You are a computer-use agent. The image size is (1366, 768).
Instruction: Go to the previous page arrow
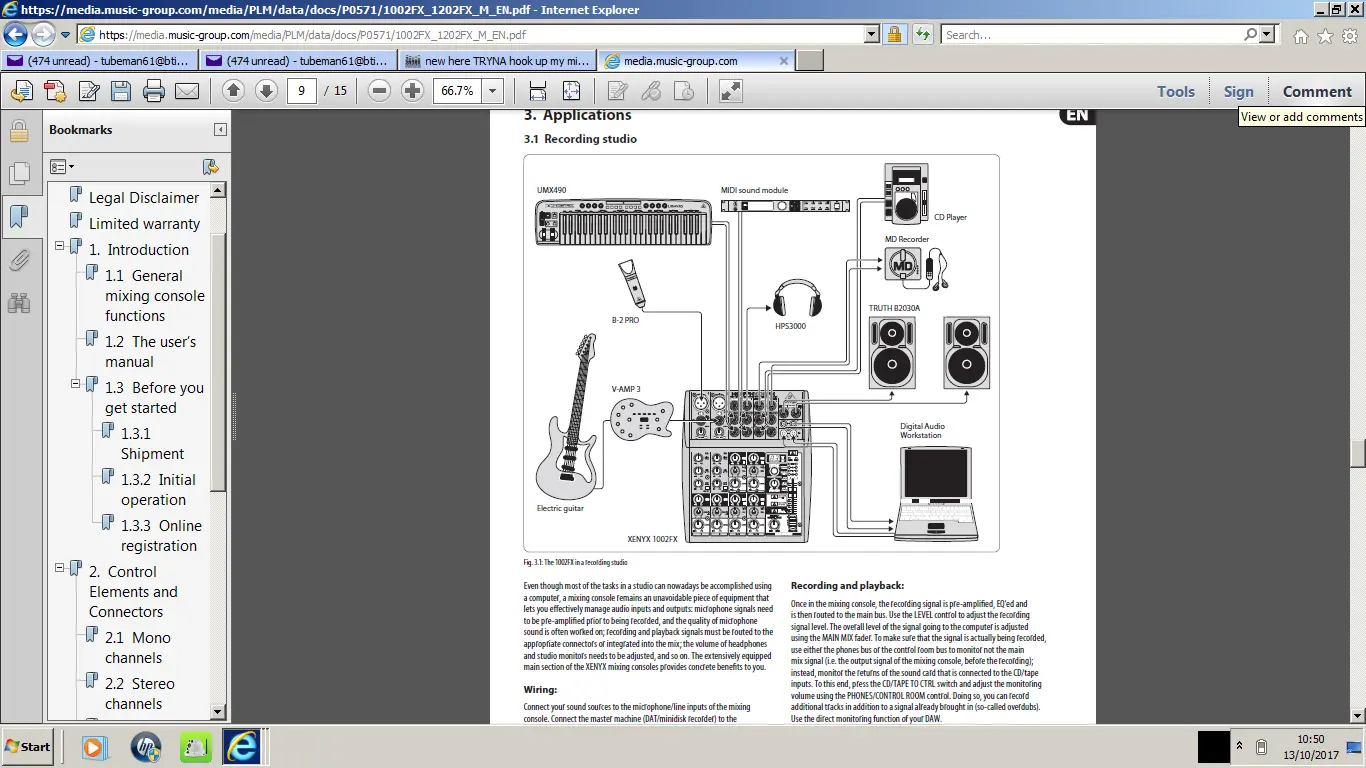233,91
